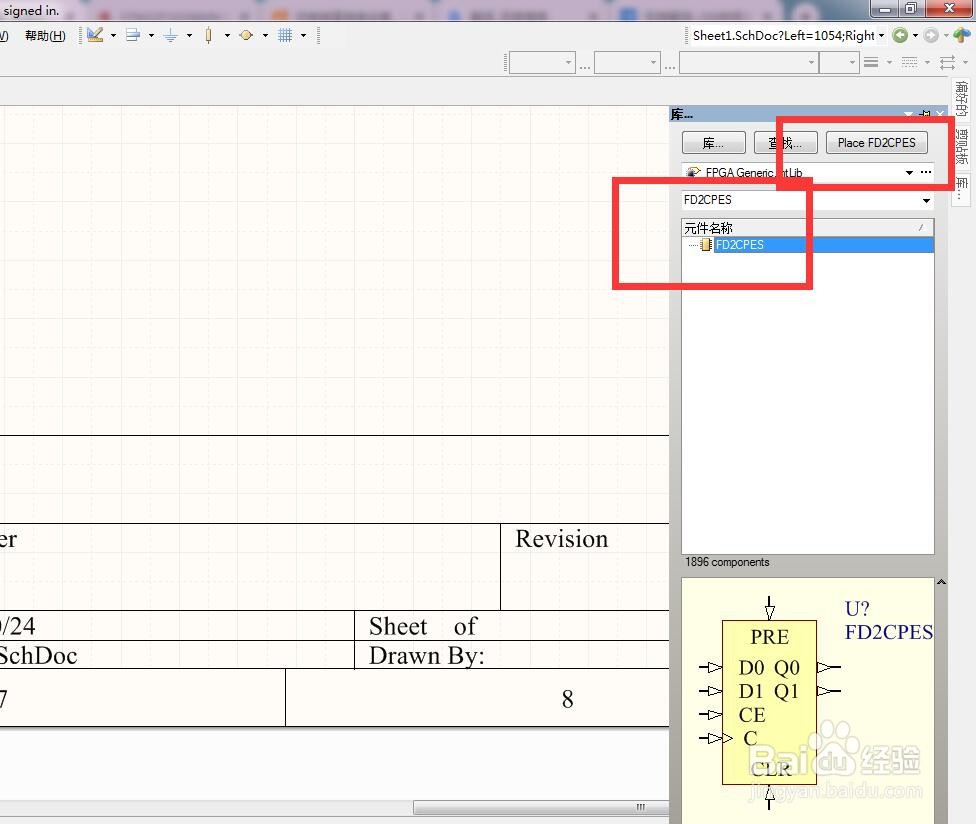Select the alignment tools icon
The image size is (976, 824).
click(x=133, y=35)
